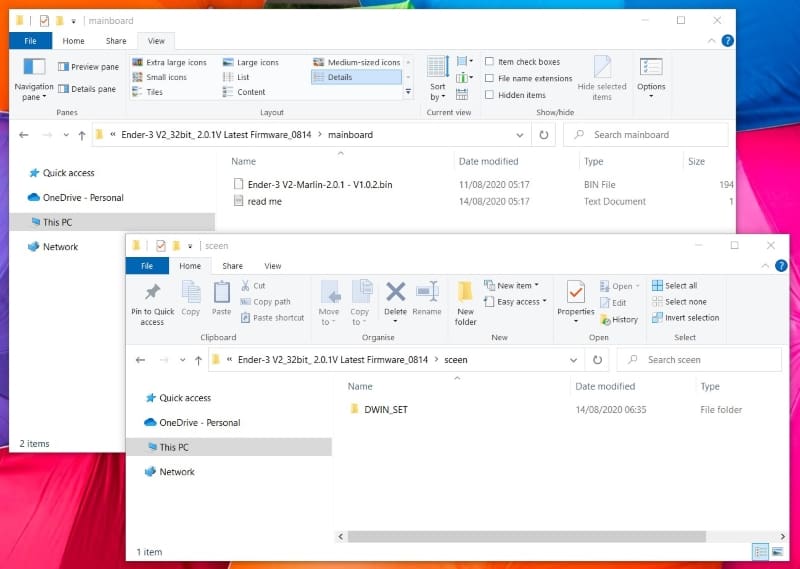Open Move to dropdown

tap(329, 304)
